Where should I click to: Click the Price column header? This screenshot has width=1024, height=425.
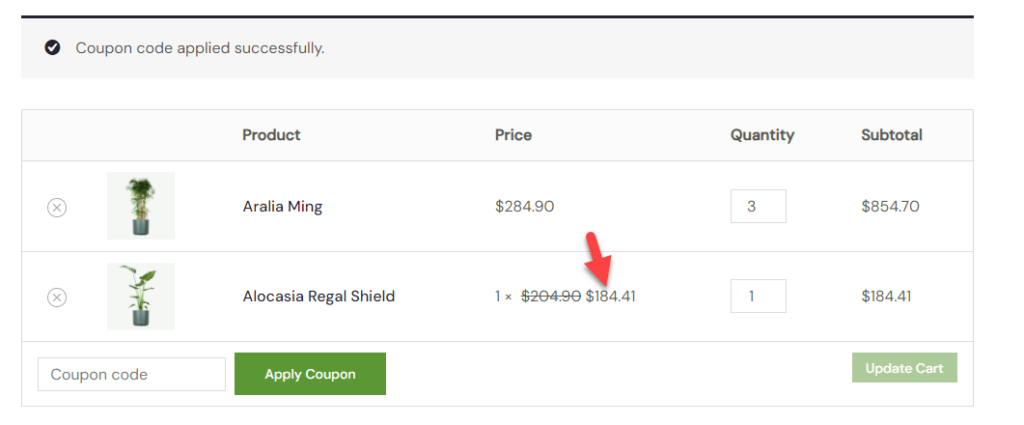(x=513, y=135)
